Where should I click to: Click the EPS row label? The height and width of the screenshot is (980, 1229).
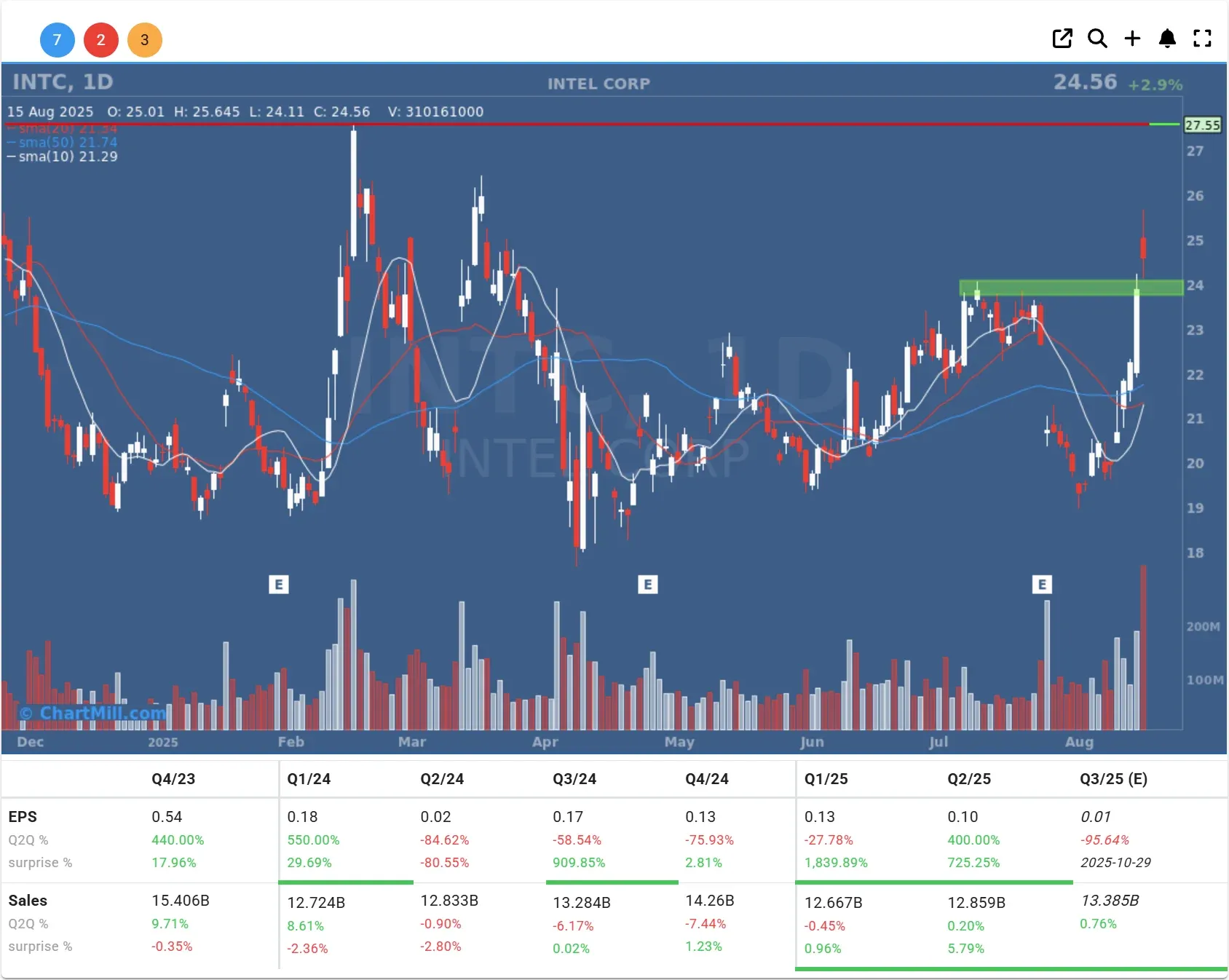pyautogui.click(x=23, y=816)
